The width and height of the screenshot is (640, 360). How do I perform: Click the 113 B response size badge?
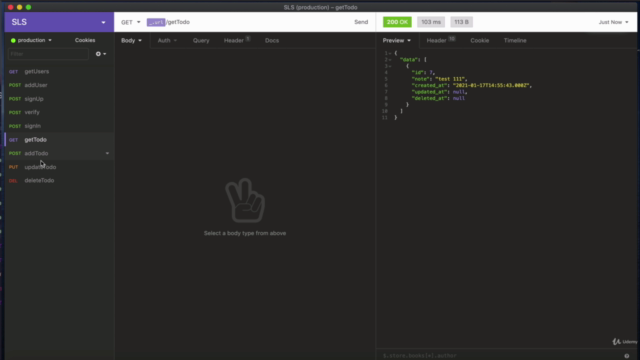(462, 22)
